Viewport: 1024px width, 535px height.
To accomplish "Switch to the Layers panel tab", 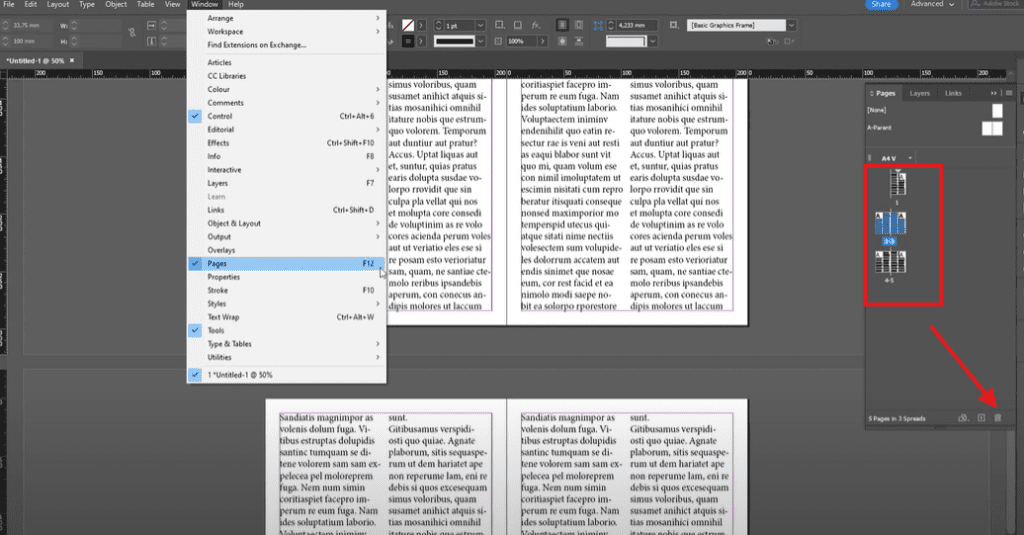I will tap(919, 92).
